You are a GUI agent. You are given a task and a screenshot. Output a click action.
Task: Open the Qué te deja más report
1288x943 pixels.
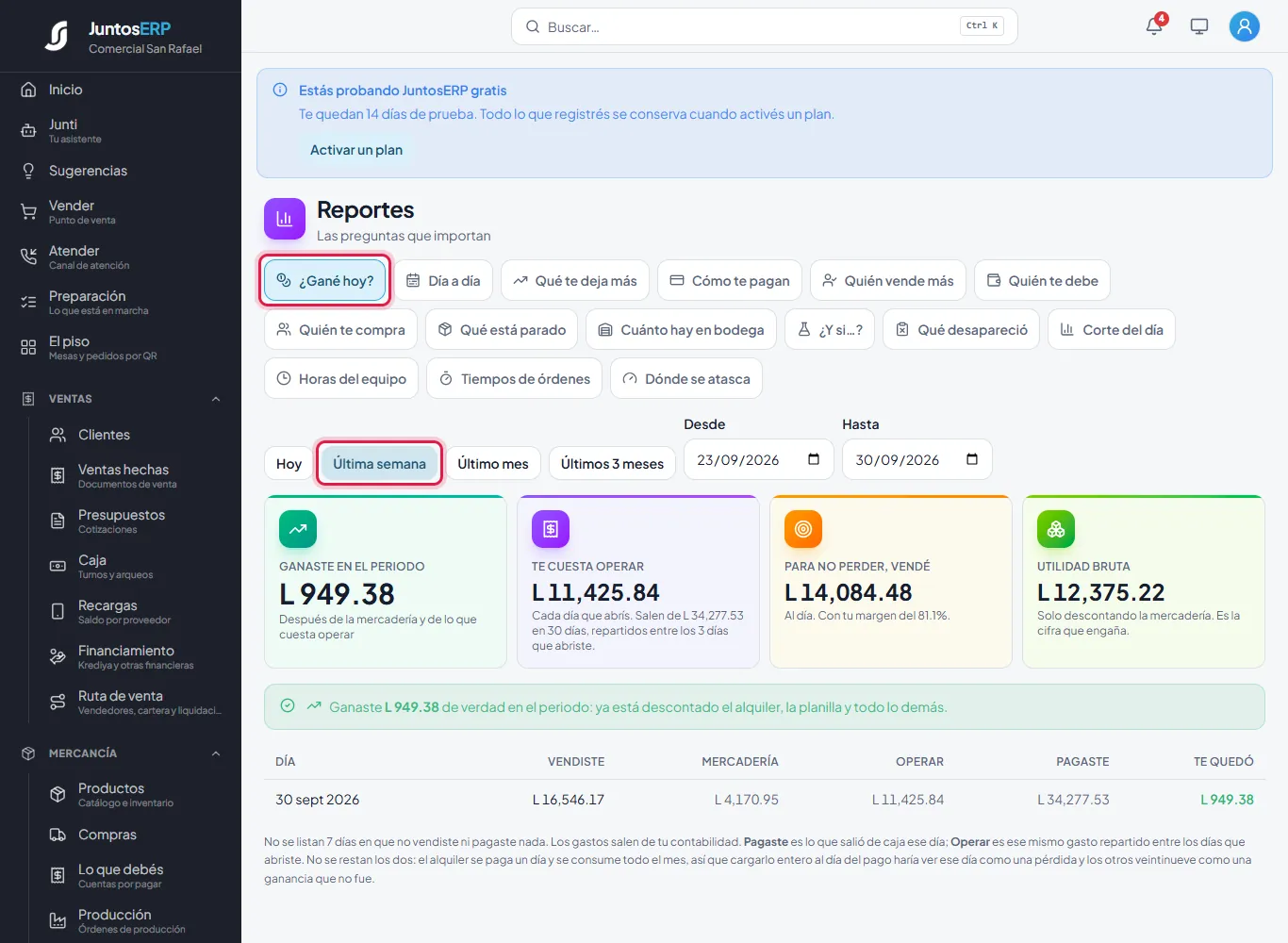click(x=575, y=281)
